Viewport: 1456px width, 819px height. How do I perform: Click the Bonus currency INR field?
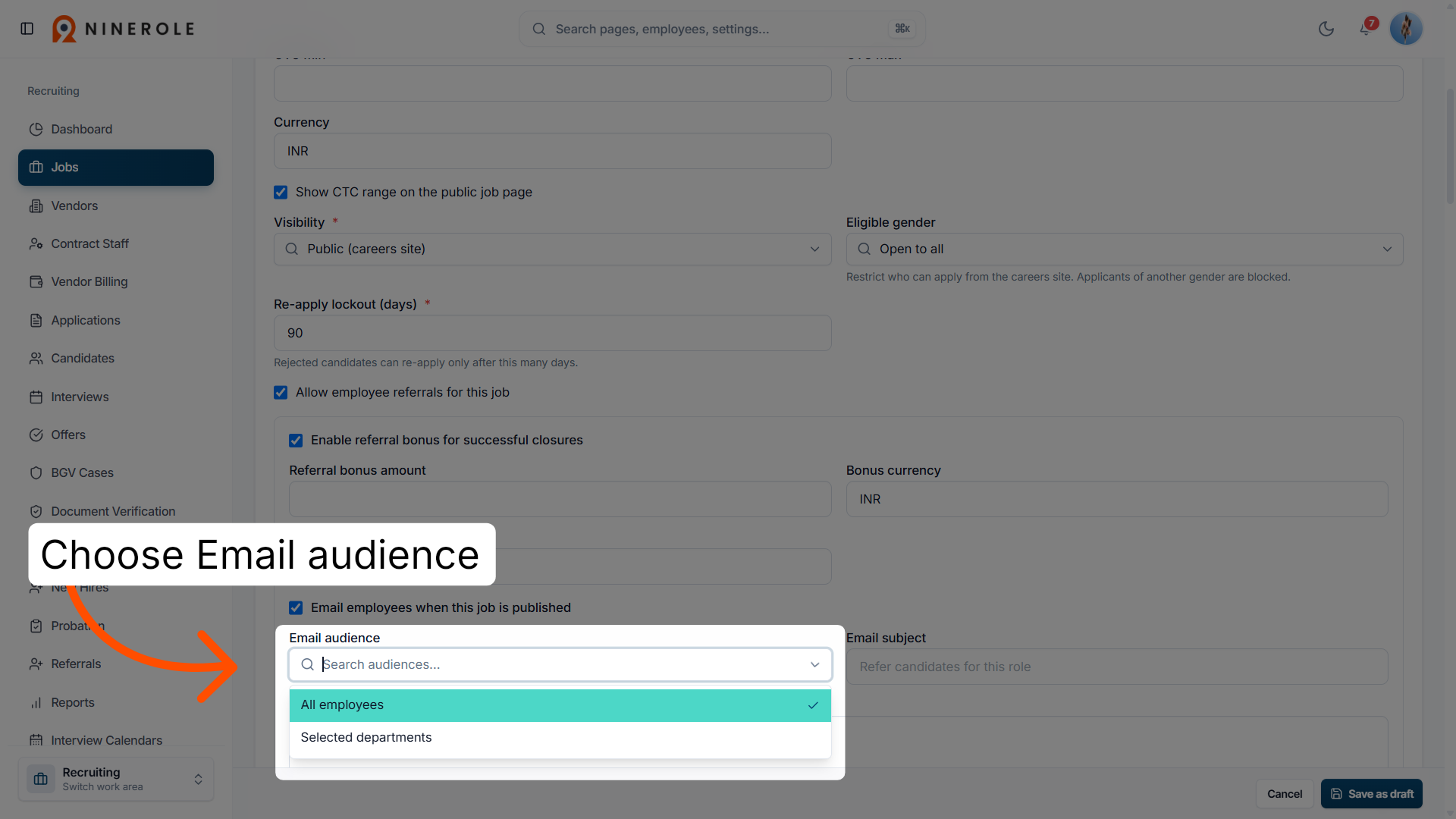pos(1117,499)
